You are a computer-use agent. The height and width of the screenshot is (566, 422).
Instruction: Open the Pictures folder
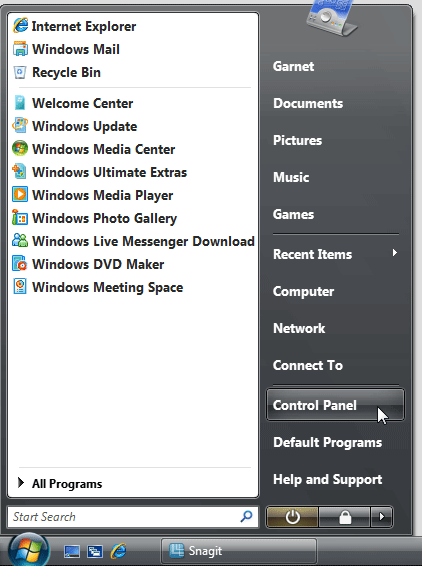click(297, 140)
